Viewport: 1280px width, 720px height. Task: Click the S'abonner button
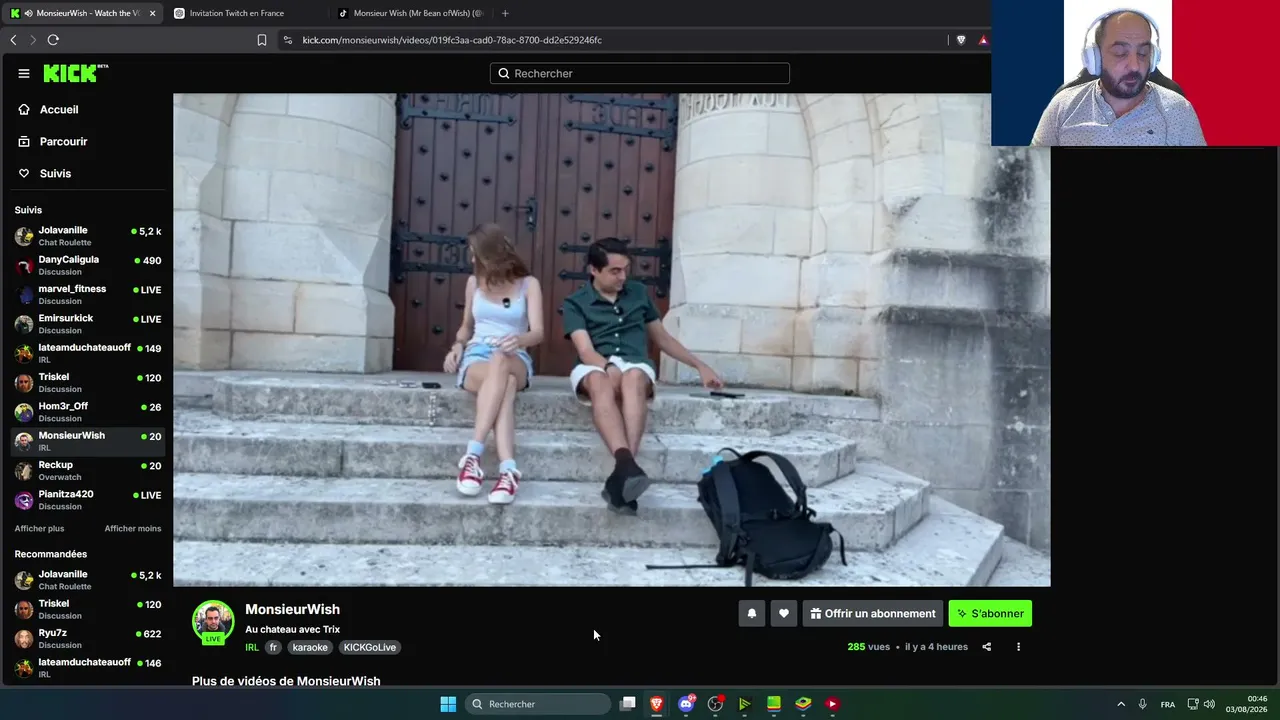pos(990,614)
